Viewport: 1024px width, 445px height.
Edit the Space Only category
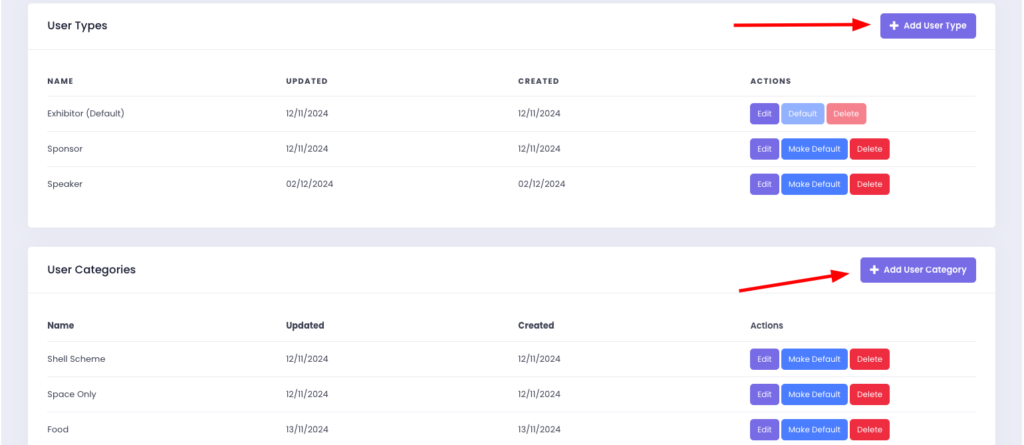point(764,394)
